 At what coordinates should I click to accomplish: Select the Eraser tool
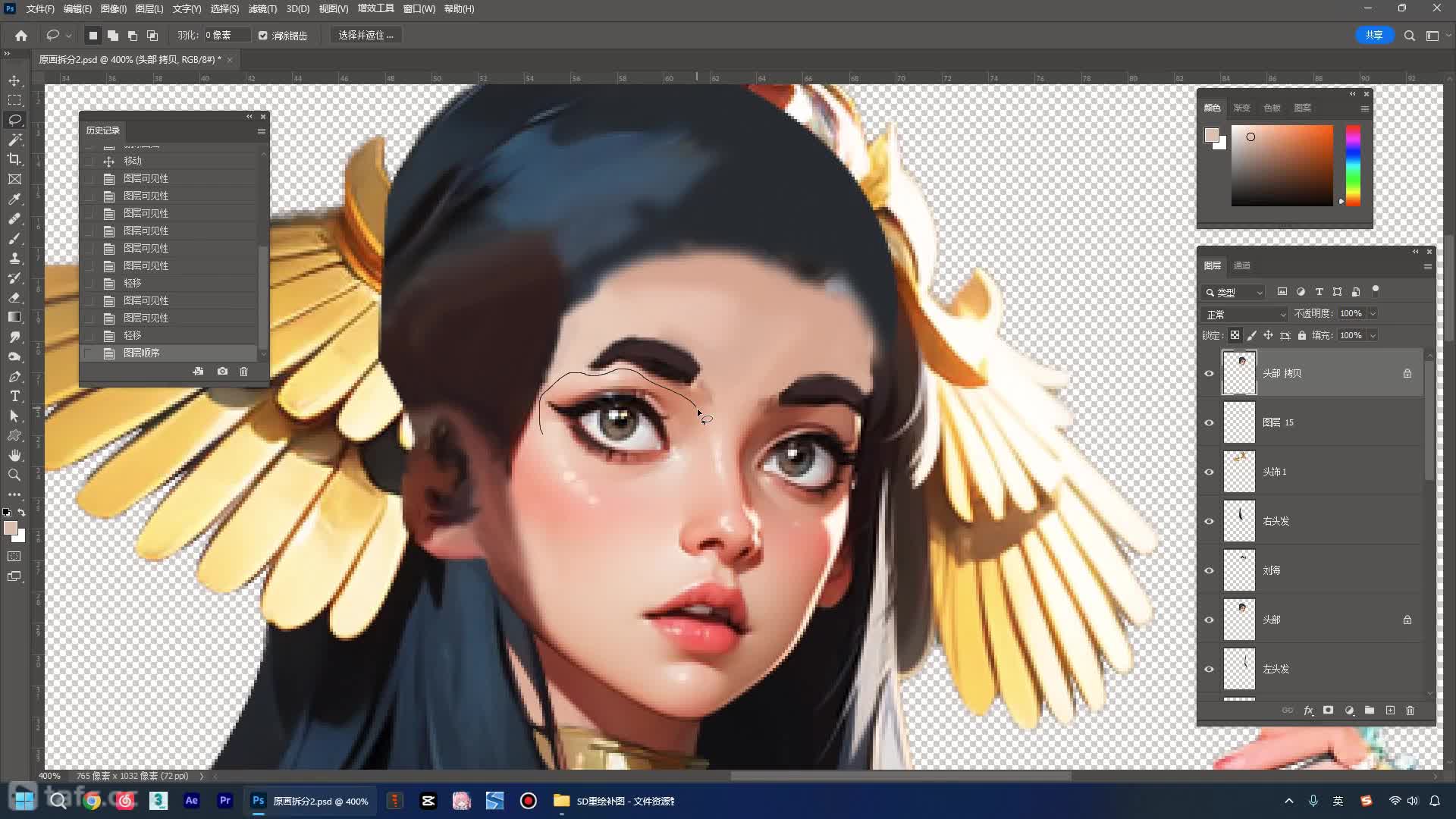pos(14,297)
